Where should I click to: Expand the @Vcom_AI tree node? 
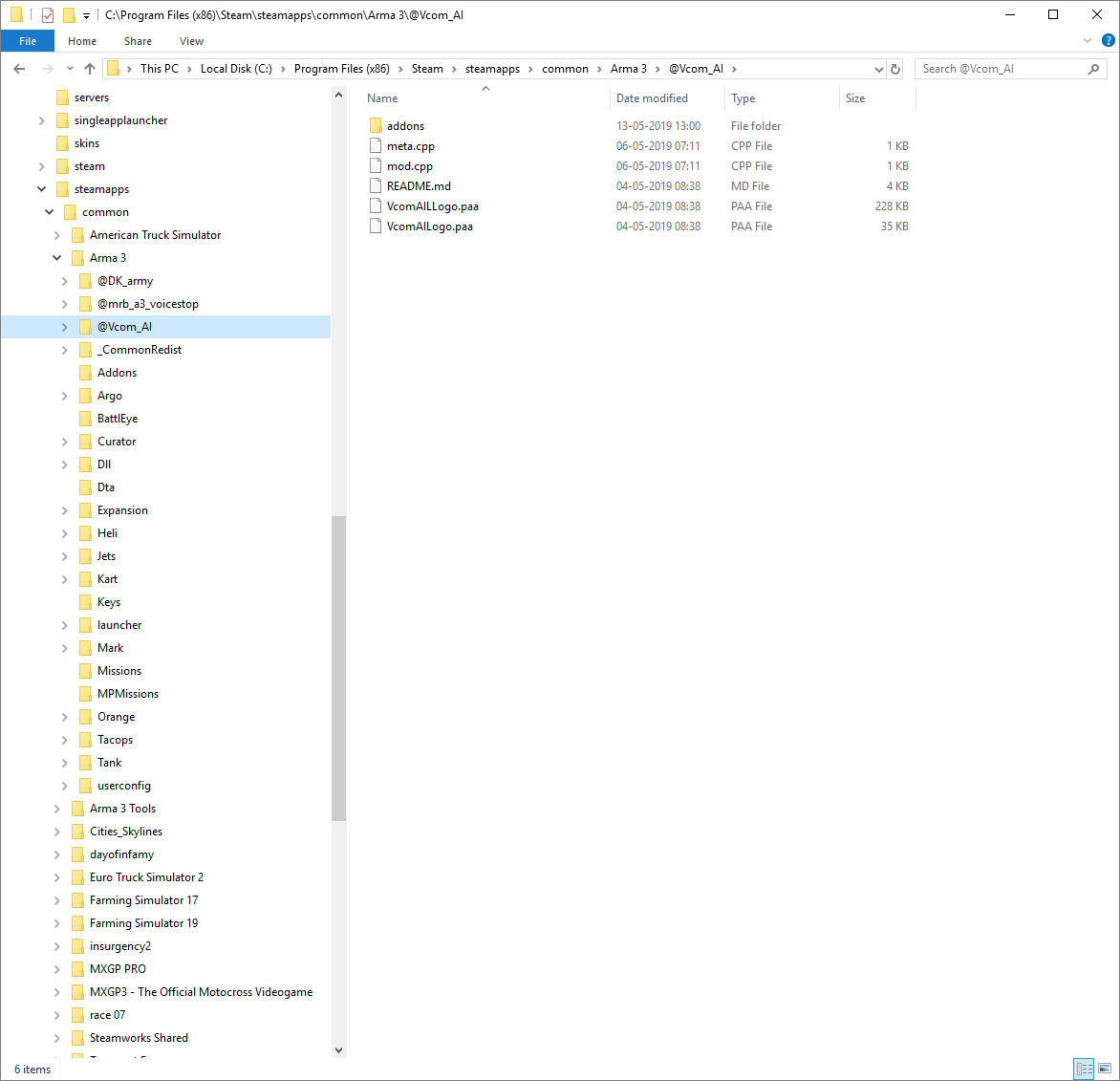click(65, 327)
